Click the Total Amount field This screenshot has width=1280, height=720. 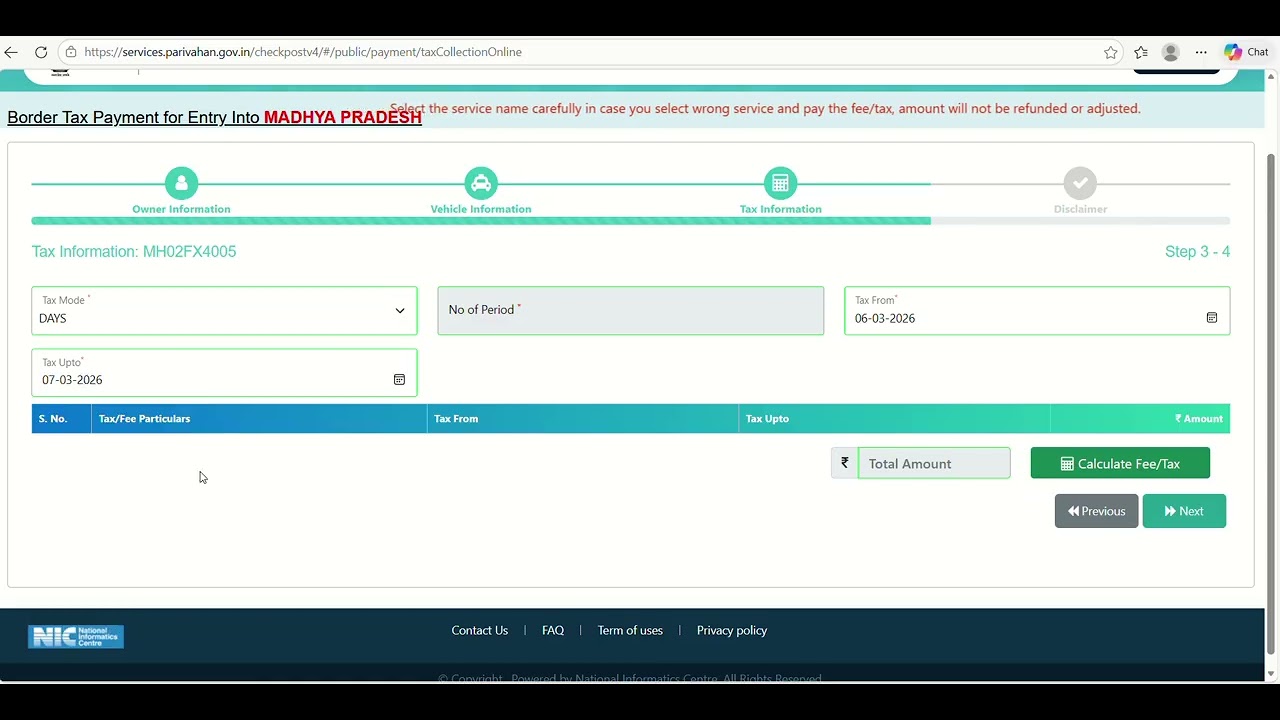(934, 463)
